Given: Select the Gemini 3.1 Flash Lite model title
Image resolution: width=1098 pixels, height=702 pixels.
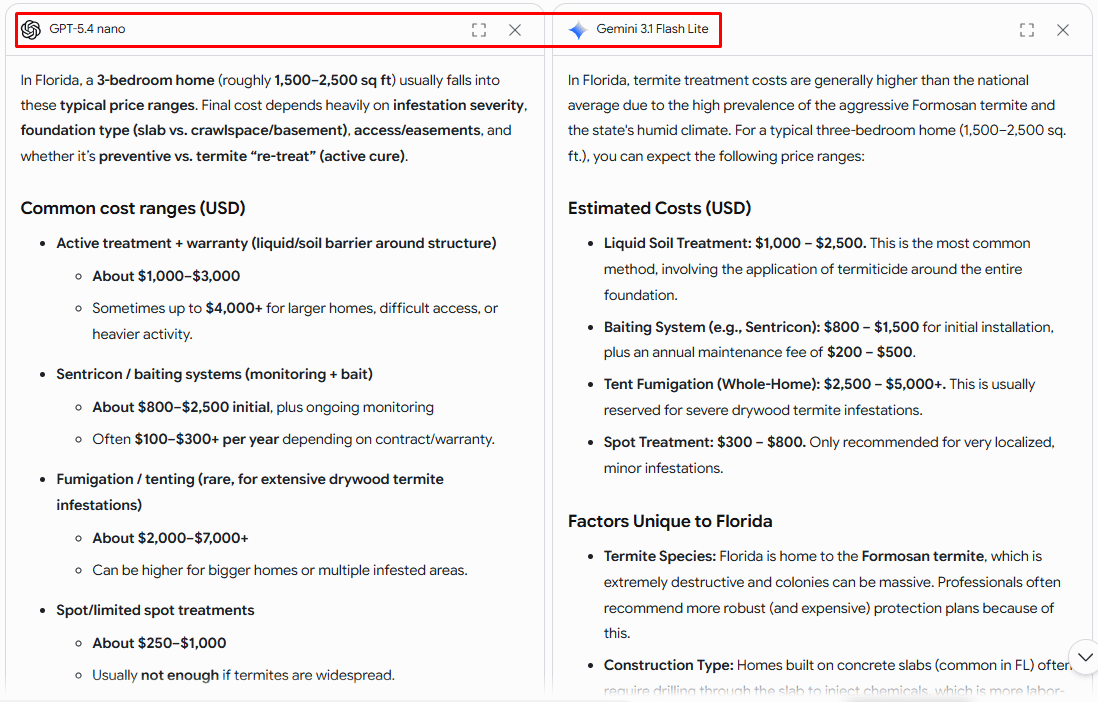Looking at the screenshot, I should point(652,29).
